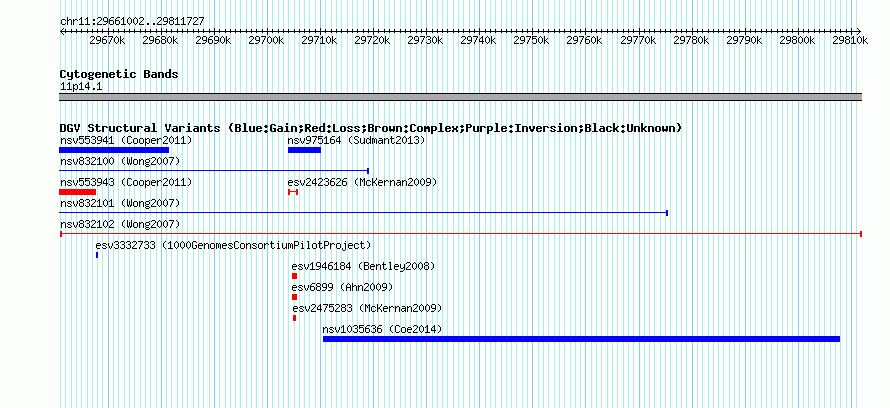The height and width of the screenshot is (408, 890).
Task: Click the nsv553941 (Cooper2011) variant label
Action: coord(126,140)
